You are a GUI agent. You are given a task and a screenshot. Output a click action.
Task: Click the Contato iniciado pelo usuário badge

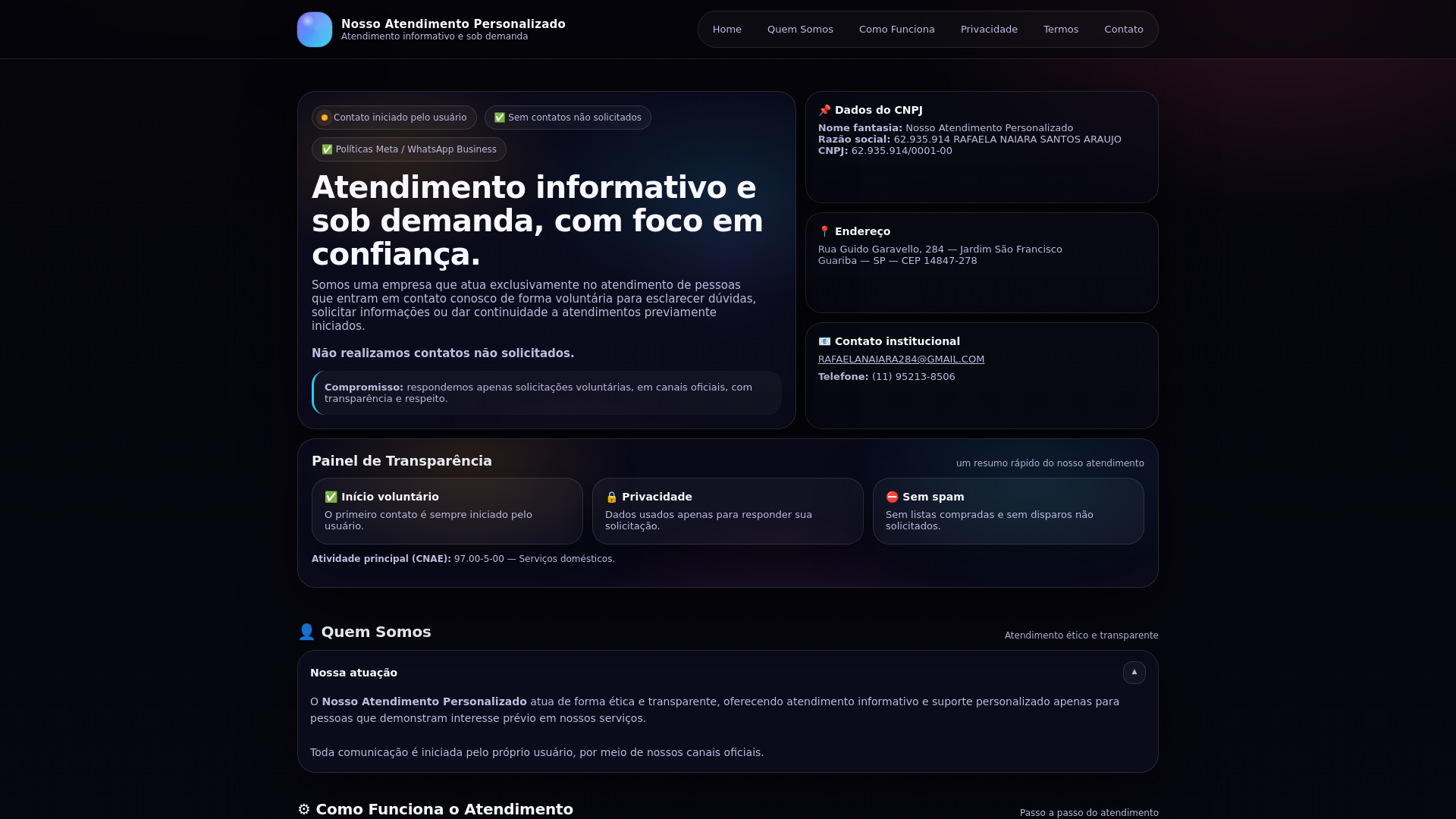point(394,118)
